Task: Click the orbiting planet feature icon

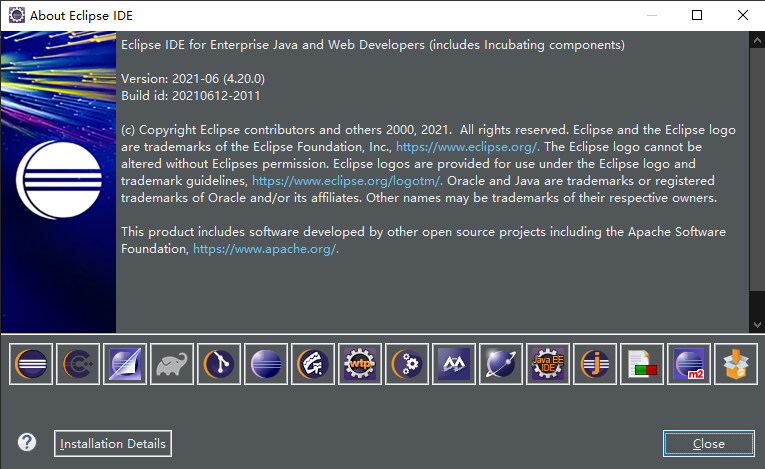Action: 501,364
